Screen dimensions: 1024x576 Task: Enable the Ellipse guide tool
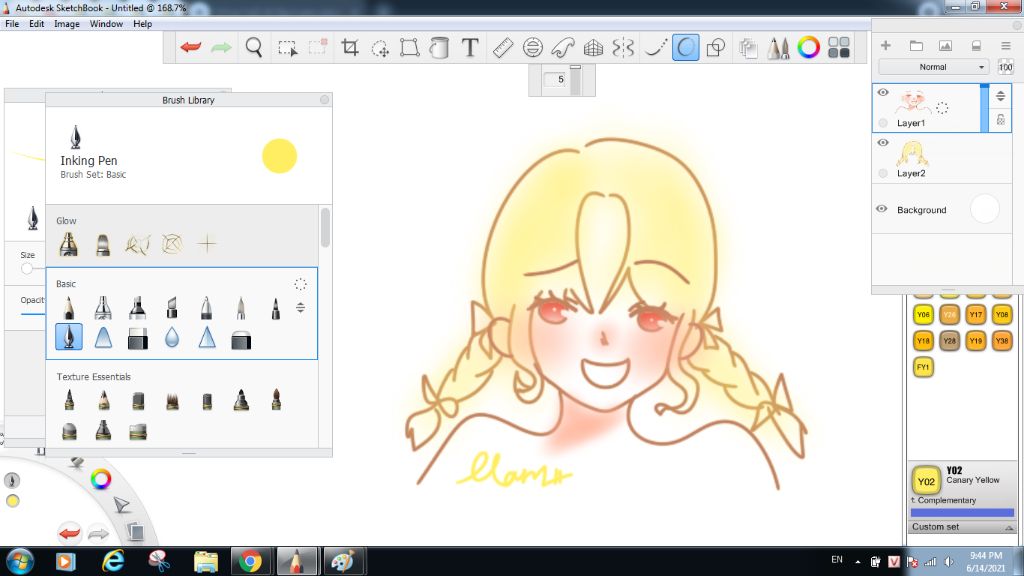point(533,48)
